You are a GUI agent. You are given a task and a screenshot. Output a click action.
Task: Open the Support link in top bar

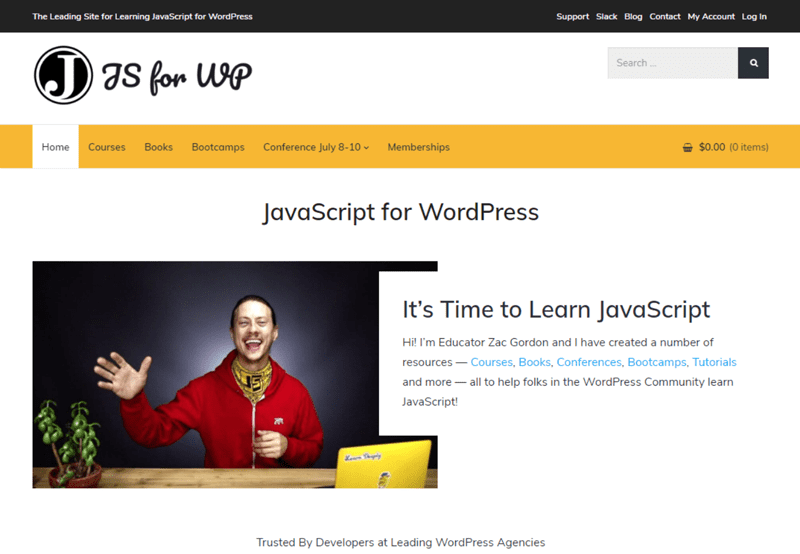572,16
